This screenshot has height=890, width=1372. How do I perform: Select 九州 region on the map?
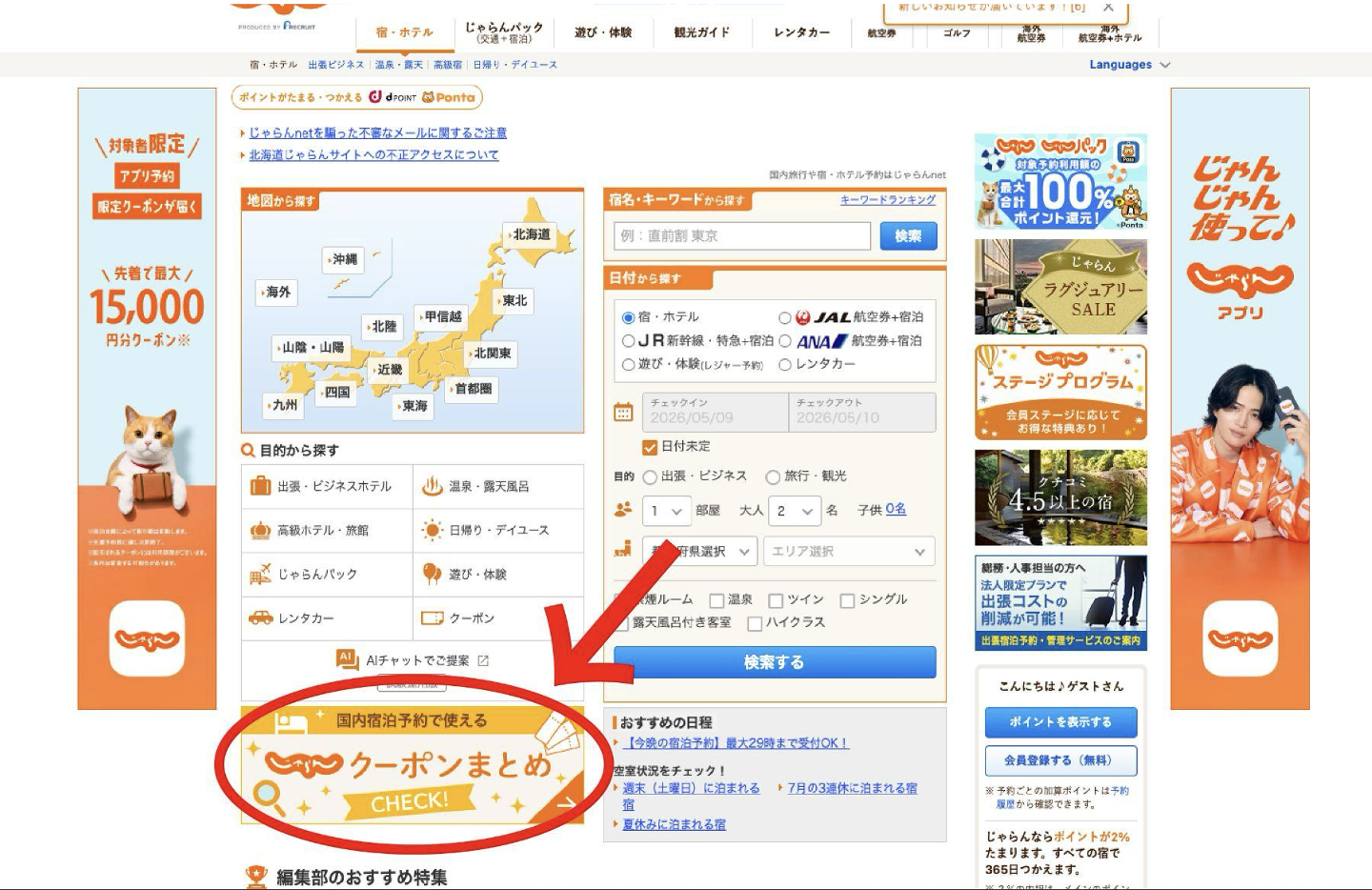pyautogui.click(x=283, y=405)
